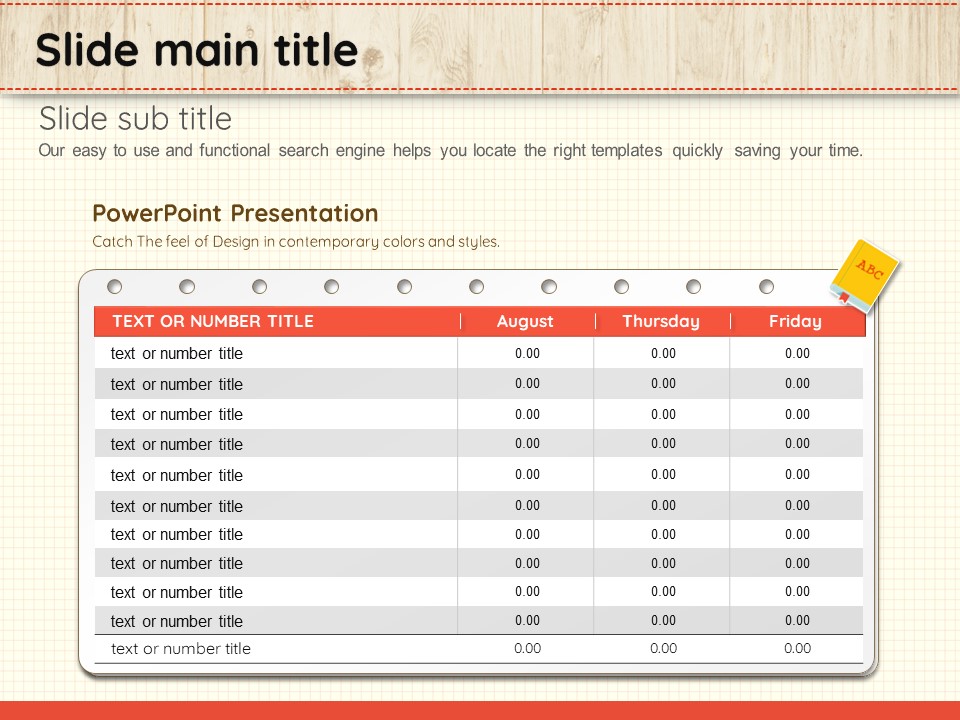This screenshot has height=720, width=960.
Task: Click the August column header
Action: (x=525, y=321)
